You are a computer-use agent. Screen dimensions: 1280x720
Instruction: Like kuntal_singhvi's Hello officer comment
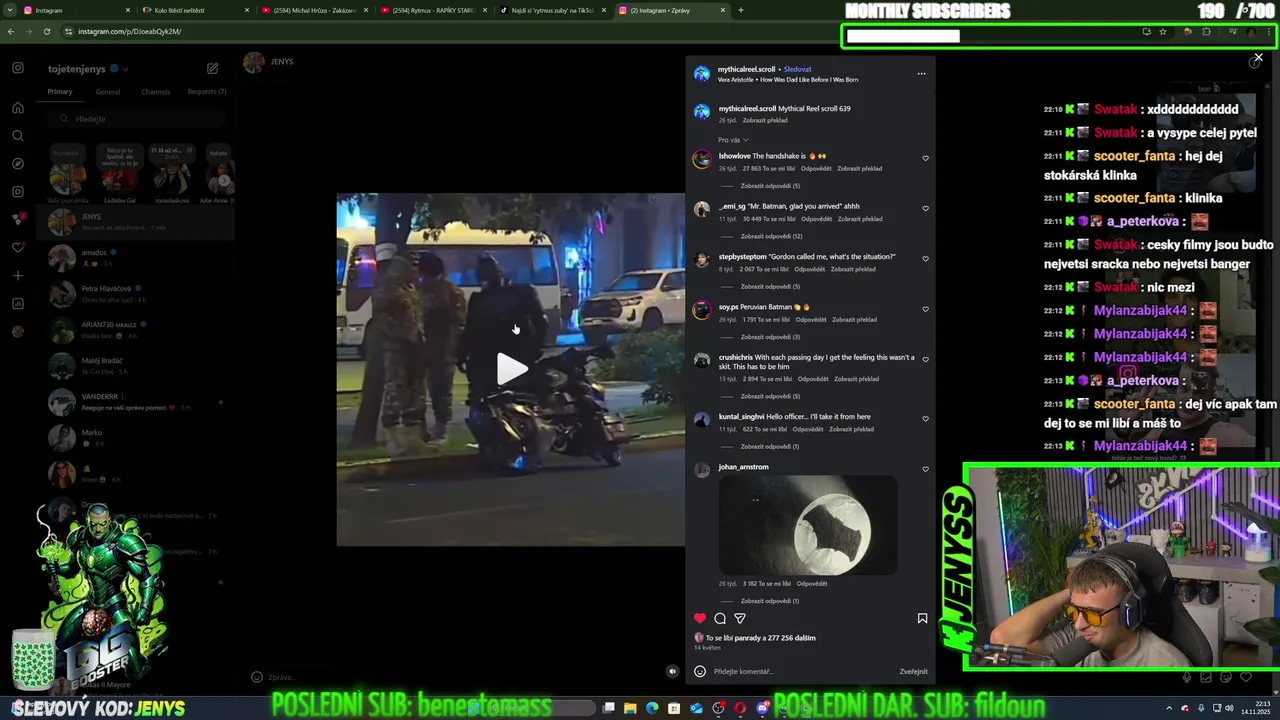925,418
